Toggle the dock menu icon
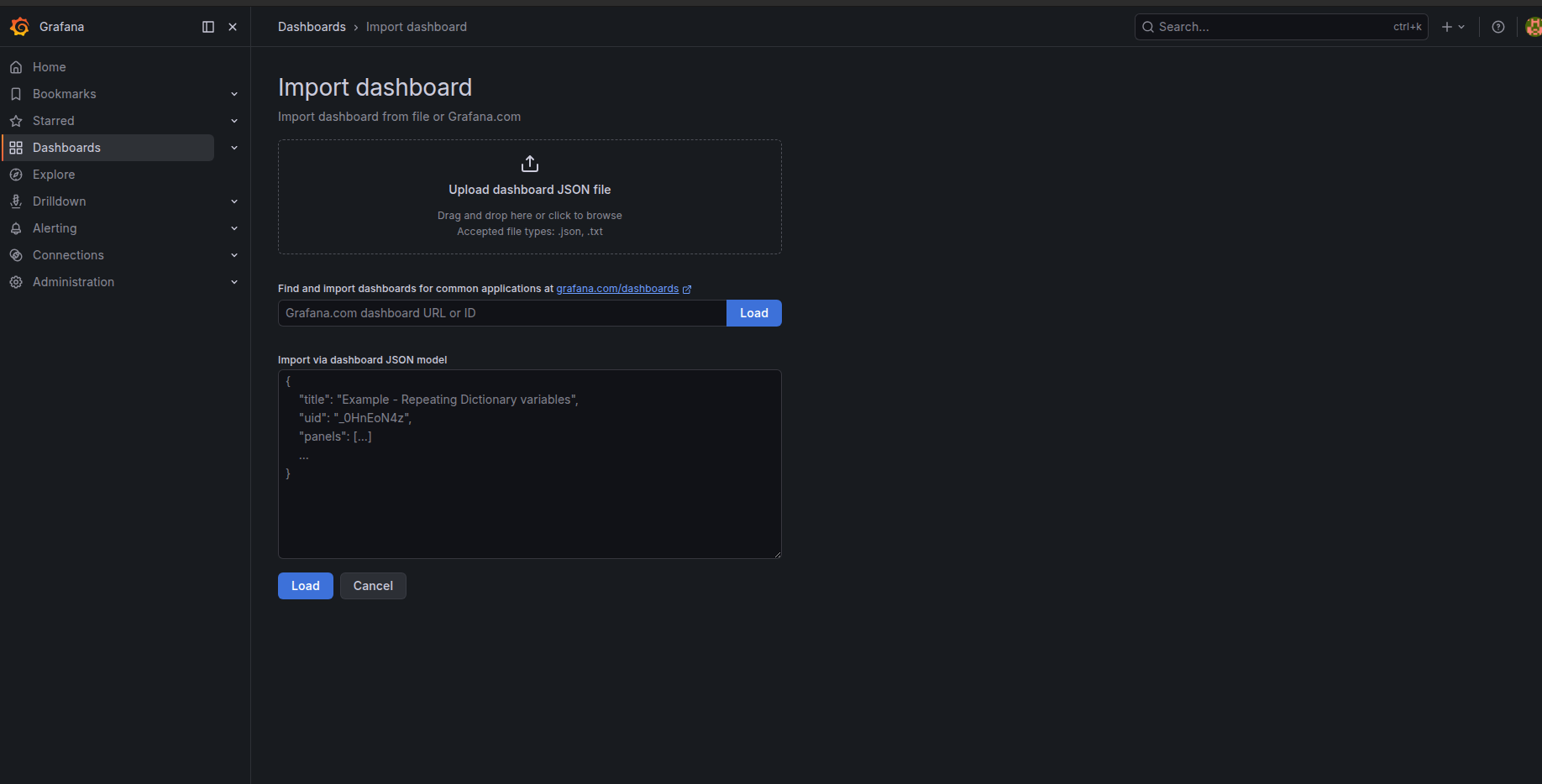Screen dimensions: 1542x784 click(208, 27)
